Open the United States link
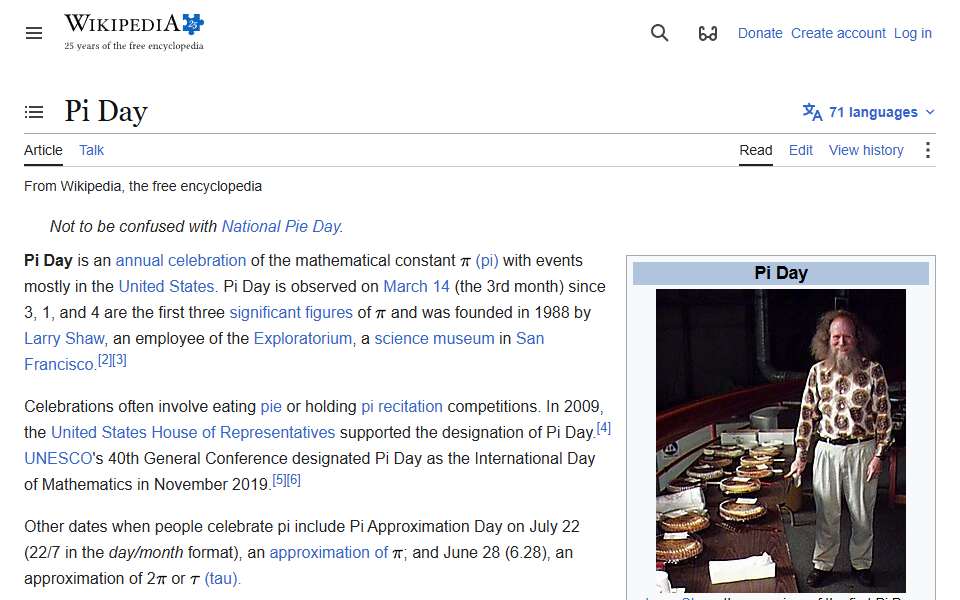Viewport: 960px width, 600px height. (166, 287)
